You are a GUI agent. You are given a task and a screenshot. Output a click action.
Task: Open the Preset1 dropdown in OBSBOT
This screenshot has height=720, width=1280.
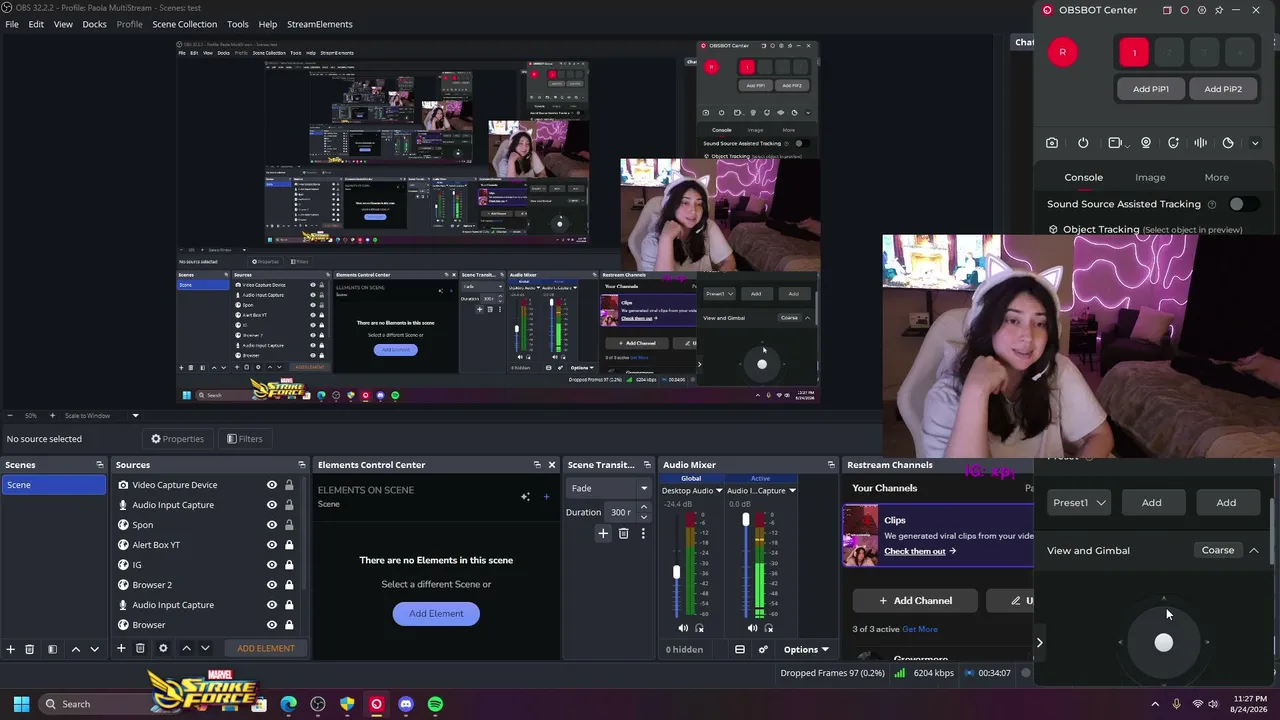[1078, 503]
